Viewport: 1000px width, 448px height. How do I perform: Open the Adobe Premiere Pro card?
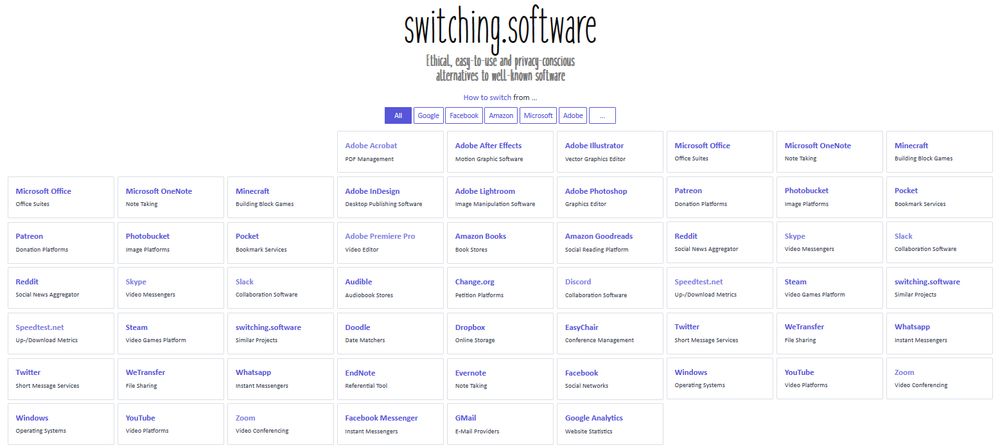coord(390,243)
